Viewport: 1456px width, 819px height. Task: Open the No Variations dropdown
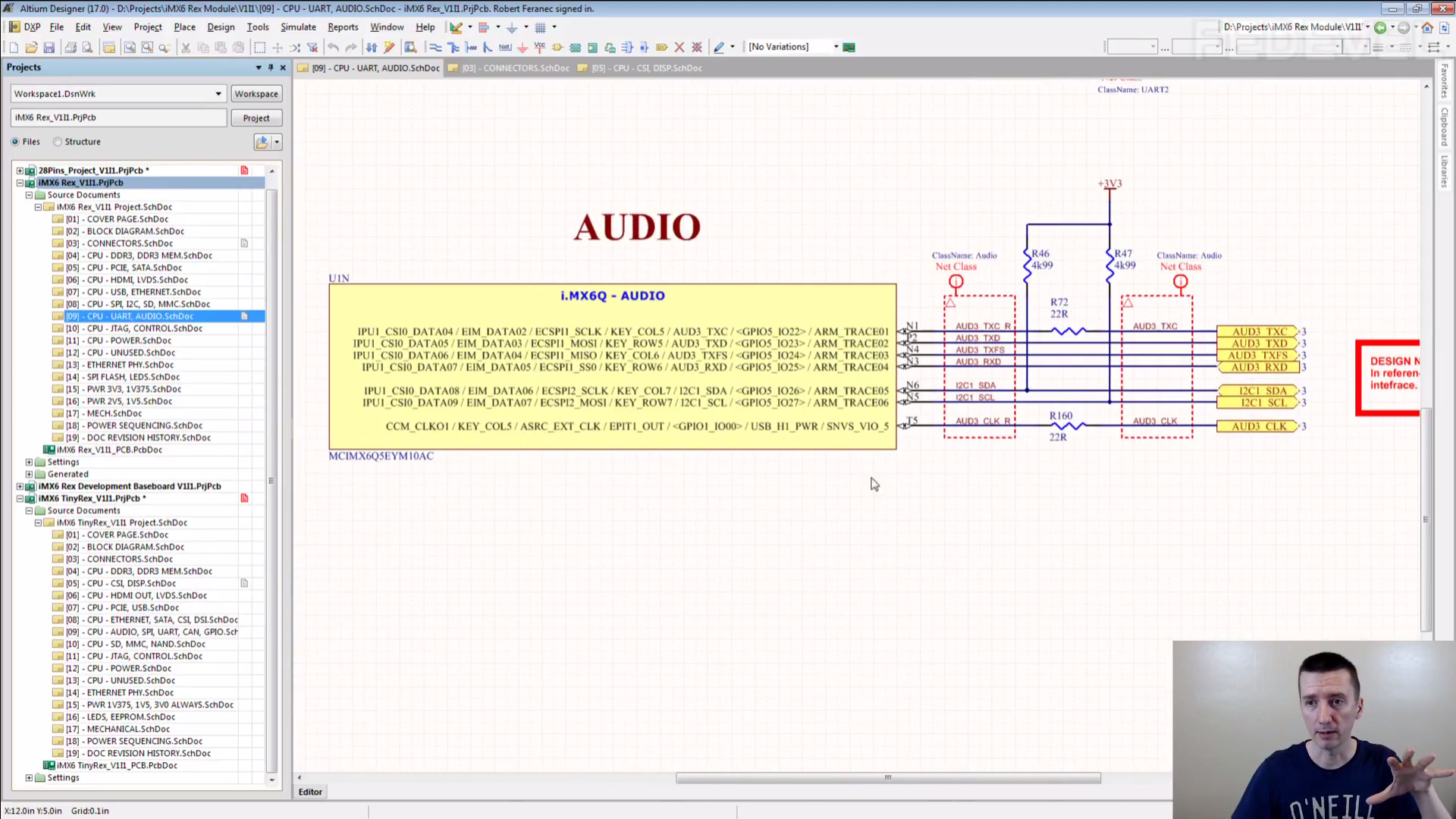836,47
